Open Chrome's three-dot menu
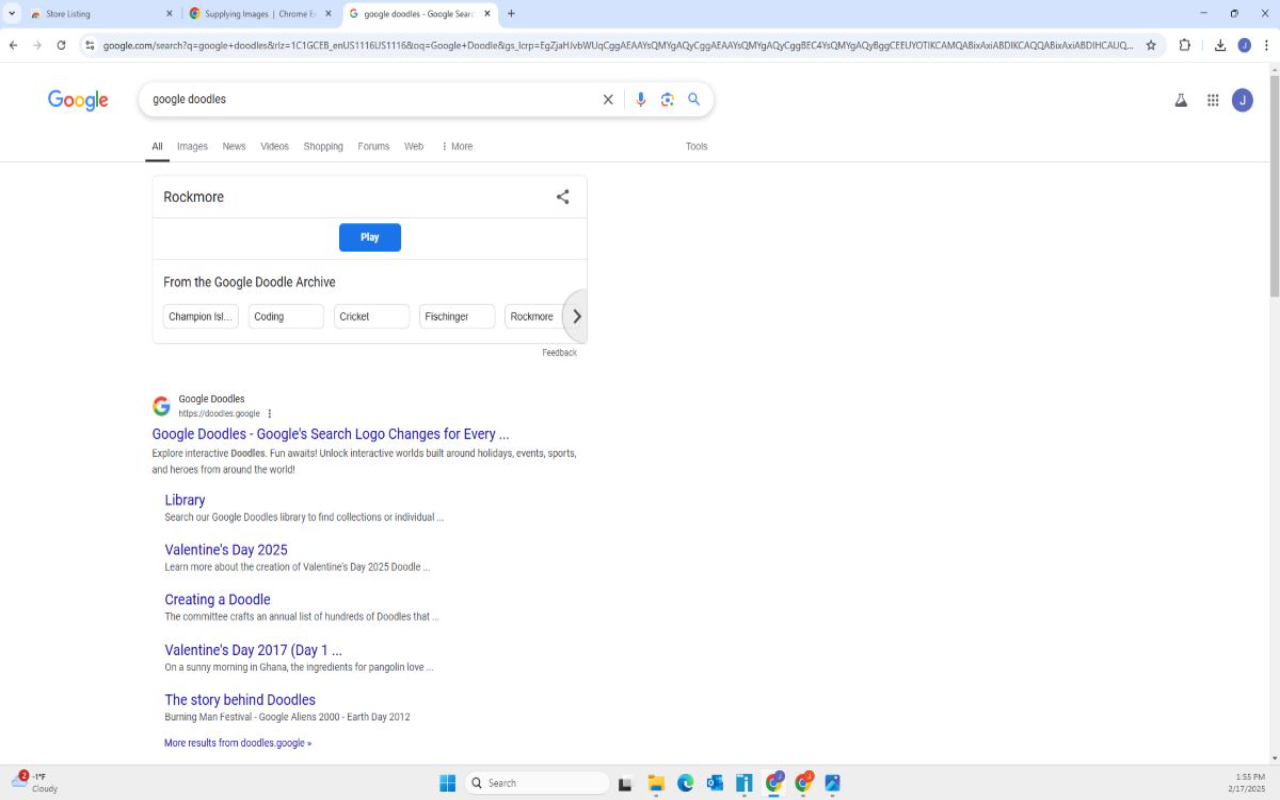The height and width of the screenshot is (800, 1280). click(x=1267, y=45)
